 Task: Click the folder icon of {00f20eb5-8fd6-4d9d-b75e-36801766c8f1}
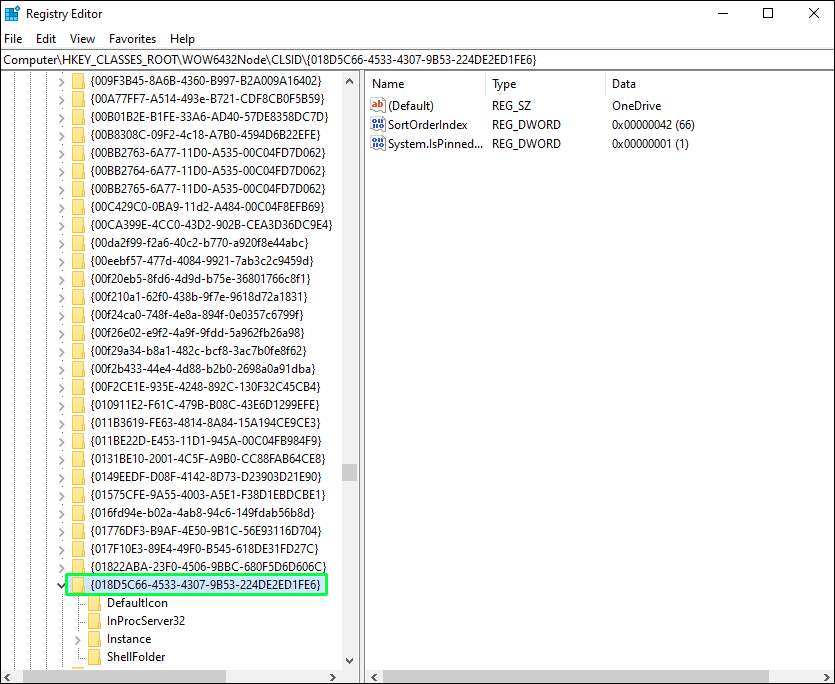pos(78,279)
